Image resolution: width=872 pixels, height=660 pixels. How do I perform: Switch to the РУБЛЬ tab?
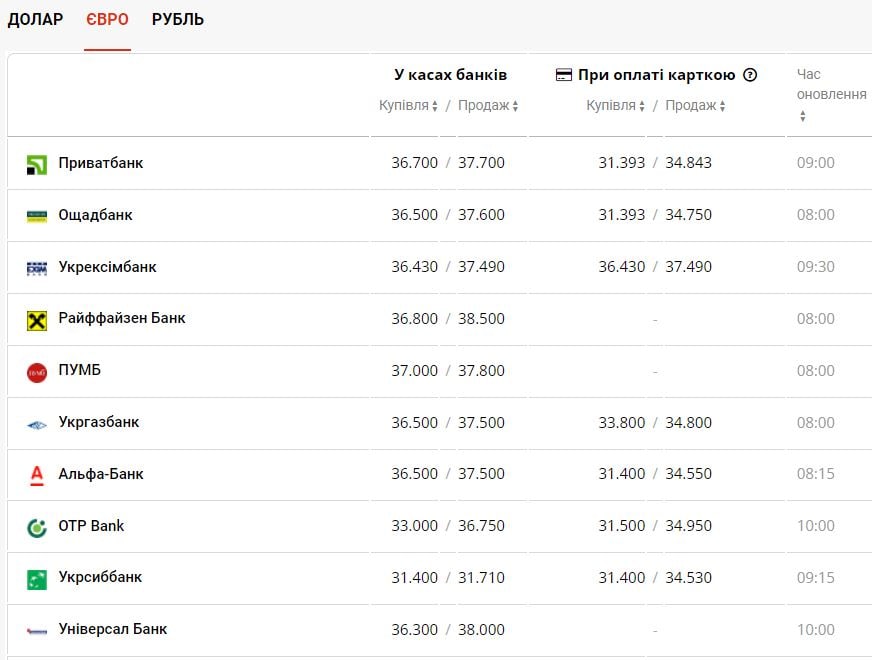pos(178,20)
